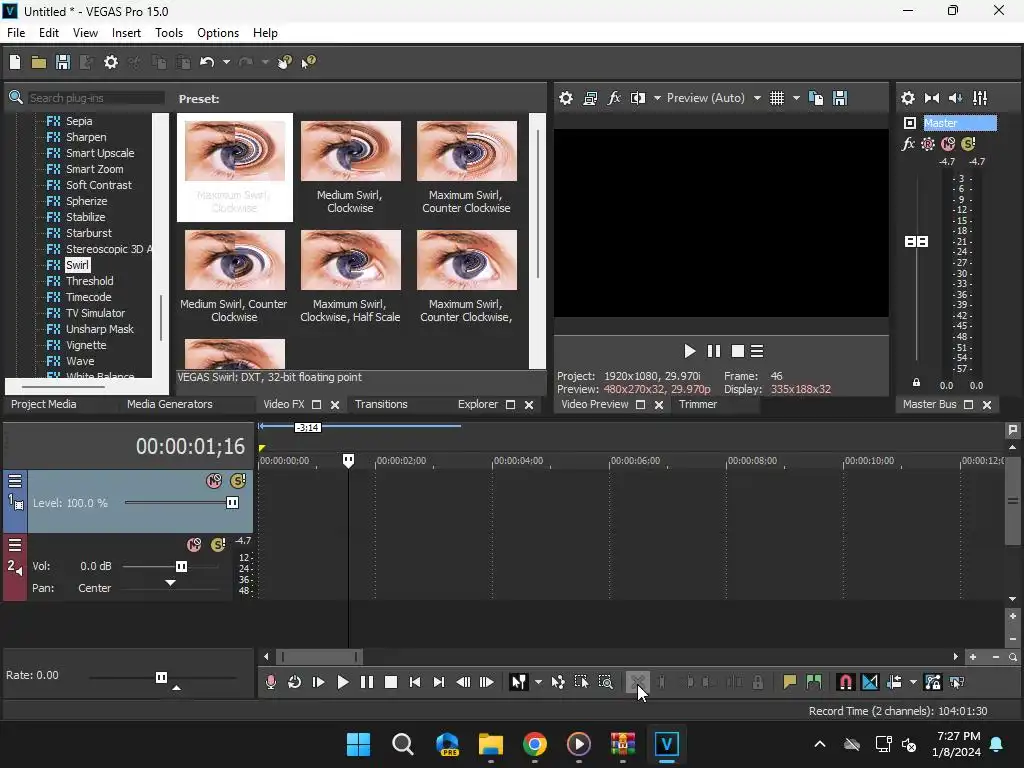Mute video track 1
Screen dimensions: 1024x768
click(x=214, y=481)
